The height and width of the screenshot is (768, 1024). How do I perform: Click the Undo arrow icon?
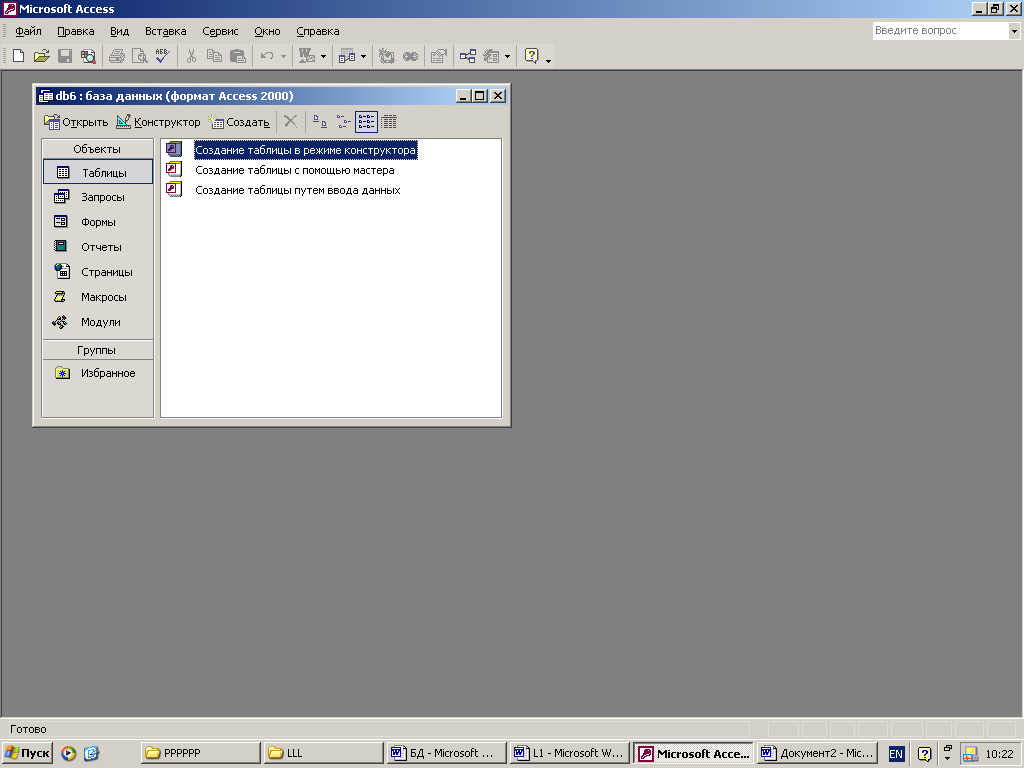266,56
